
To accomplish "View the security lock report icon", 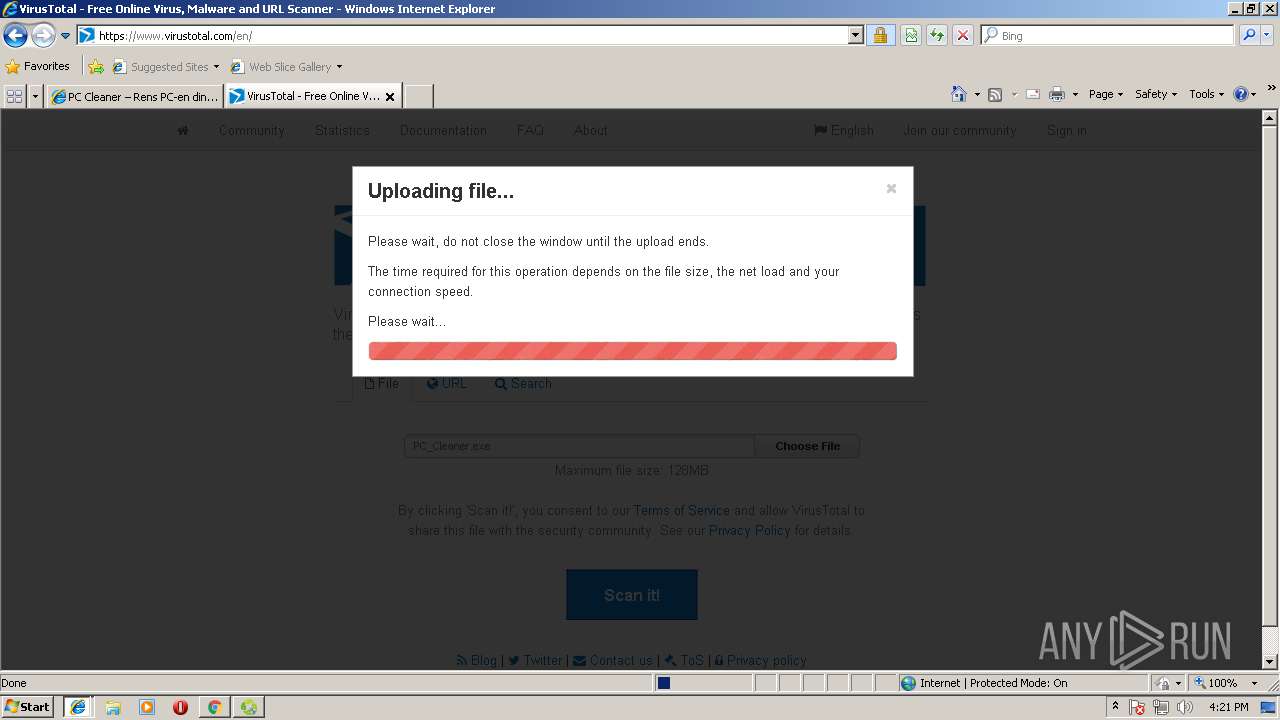I will point(880,35).
